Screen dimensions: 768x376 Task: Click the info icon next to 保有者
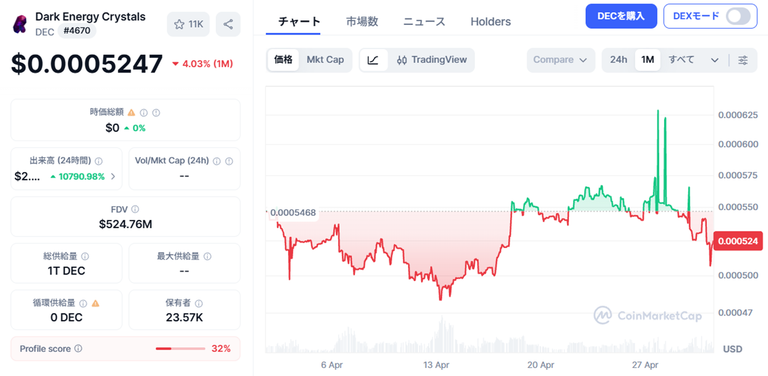coord(198,304)
